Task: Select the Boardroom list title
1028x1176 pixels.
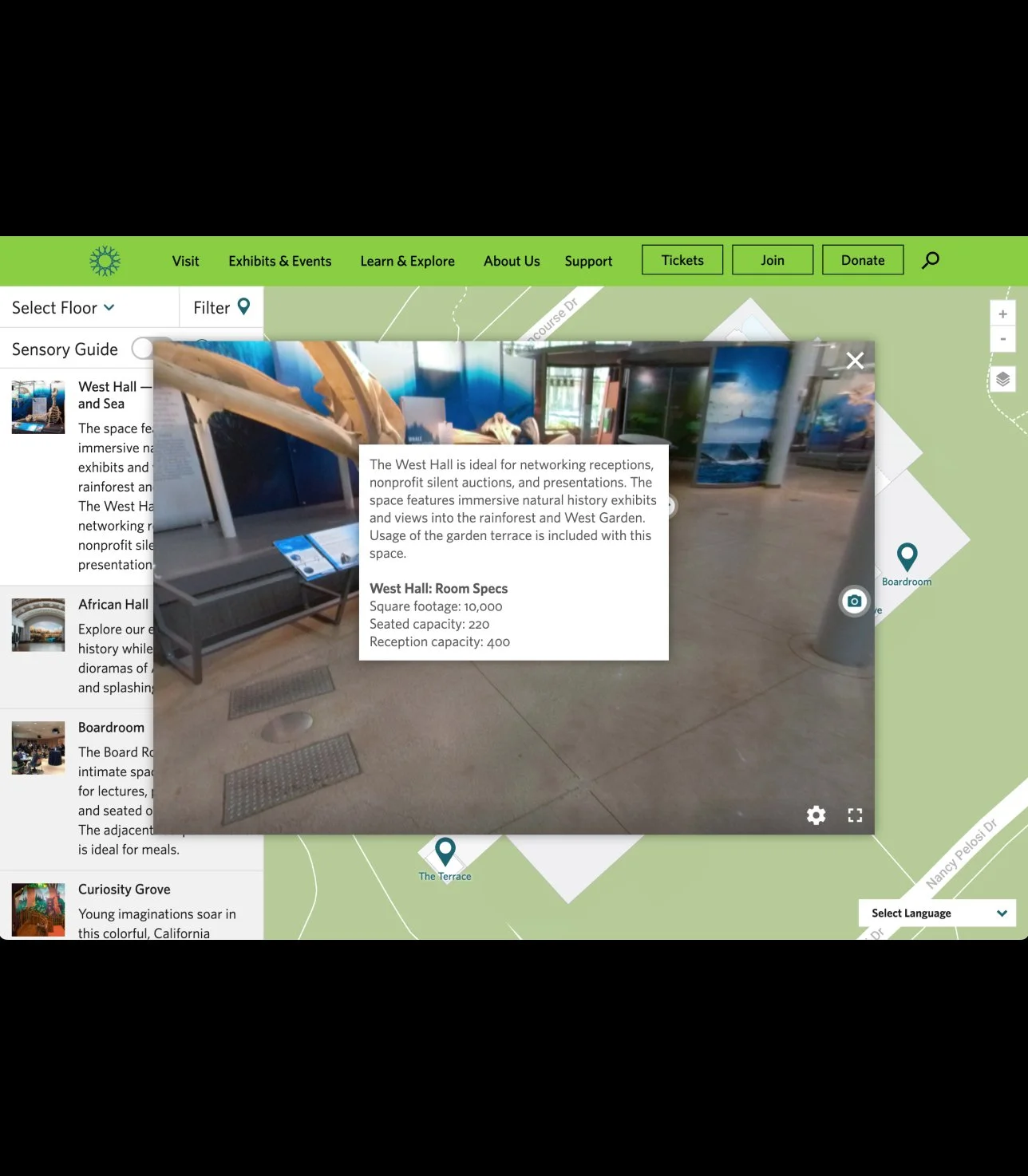Action: coord(112,727)
